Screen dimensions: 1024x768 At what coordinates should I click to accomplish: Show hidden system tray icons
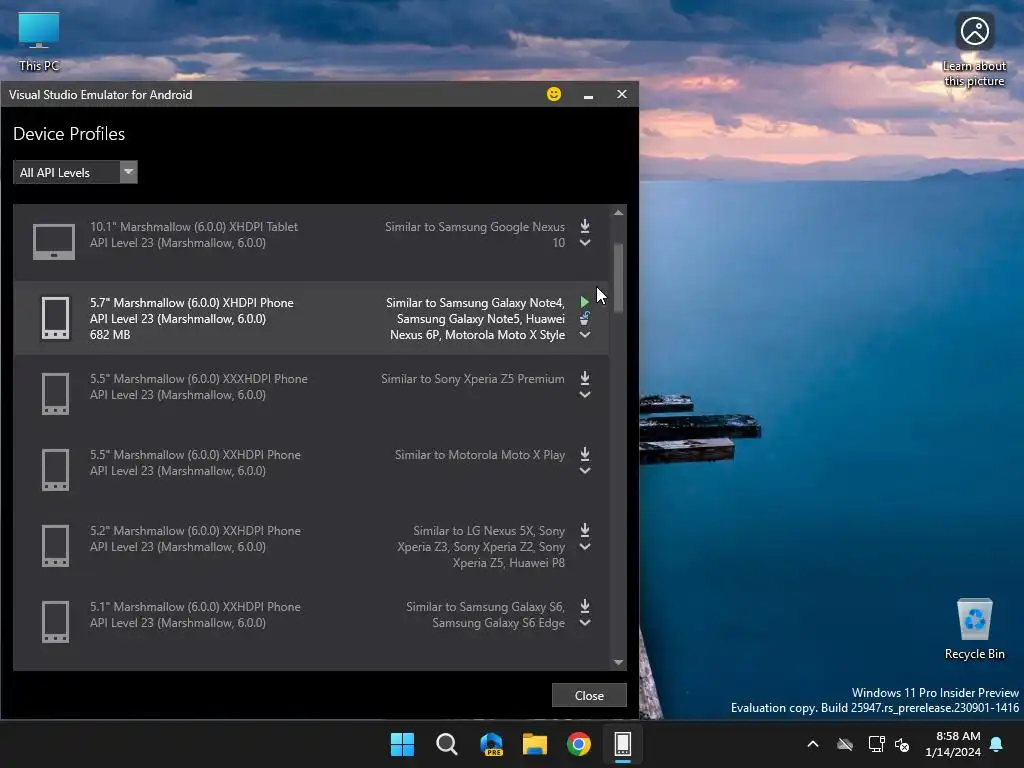coord(813,744)
